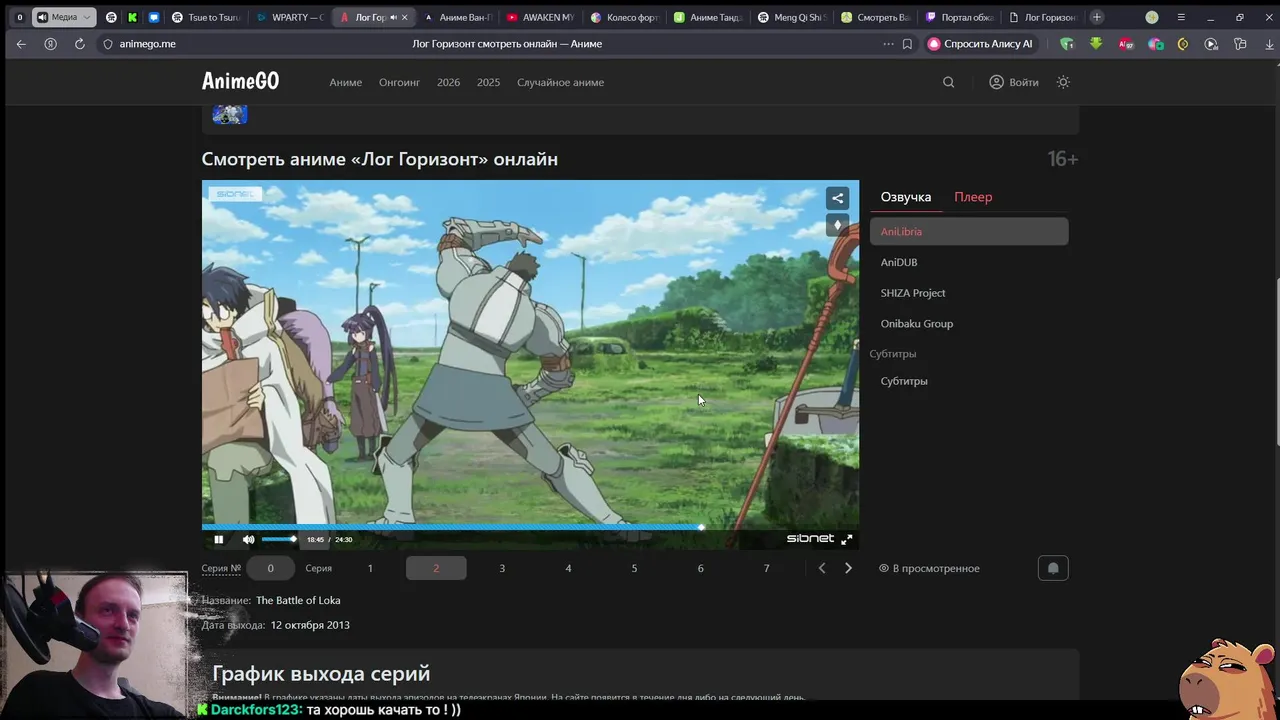Click the diamond icon below share
1280x720 pixels.
point(838,225)
